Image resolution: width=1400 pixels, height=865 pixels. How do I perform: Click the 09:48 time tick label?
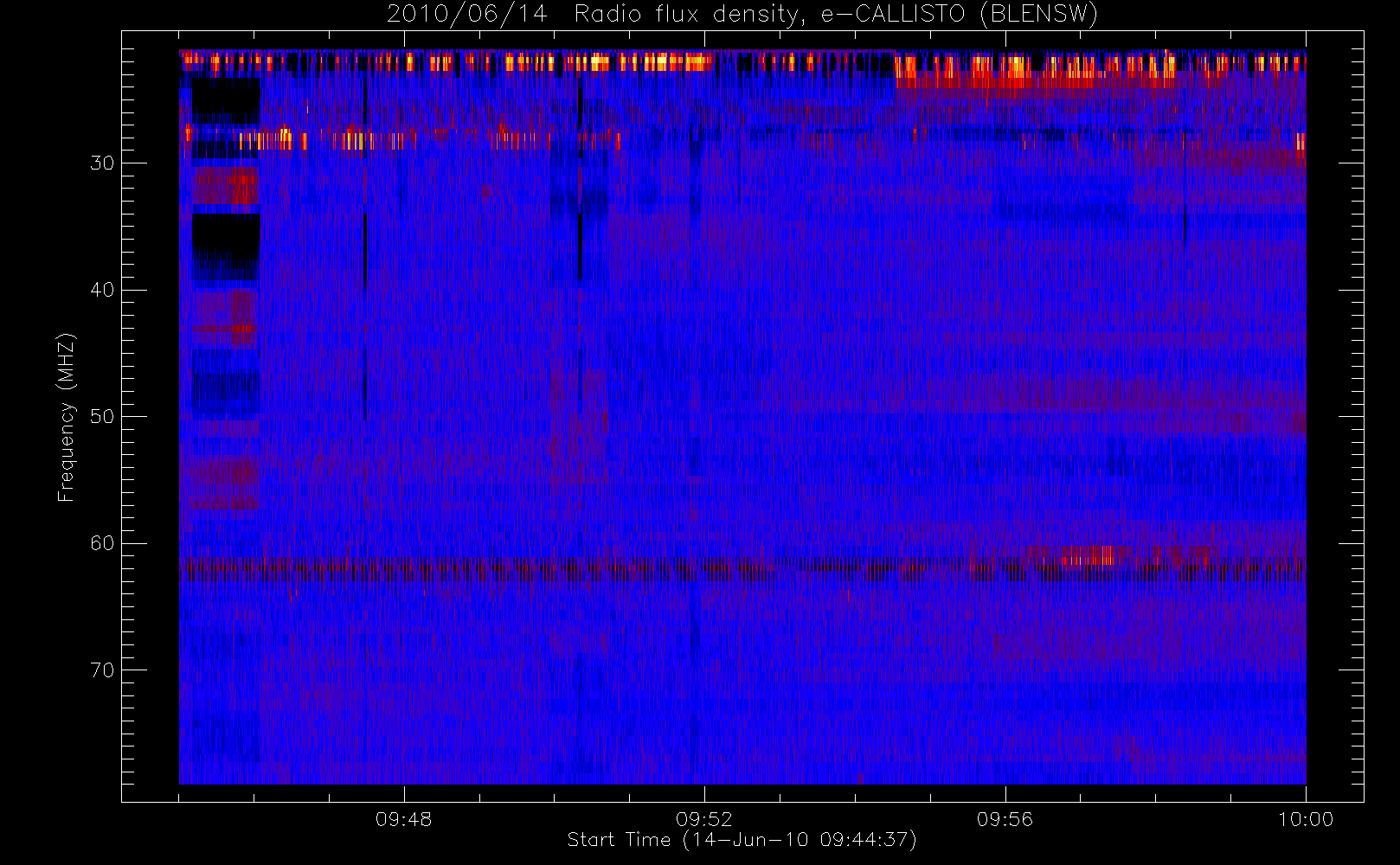[403, 819]
